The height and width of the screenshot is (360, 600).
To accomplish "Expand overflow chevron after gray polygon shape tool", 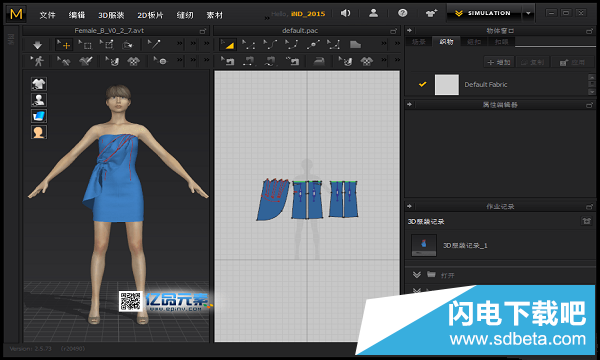I will click(384, 44).
